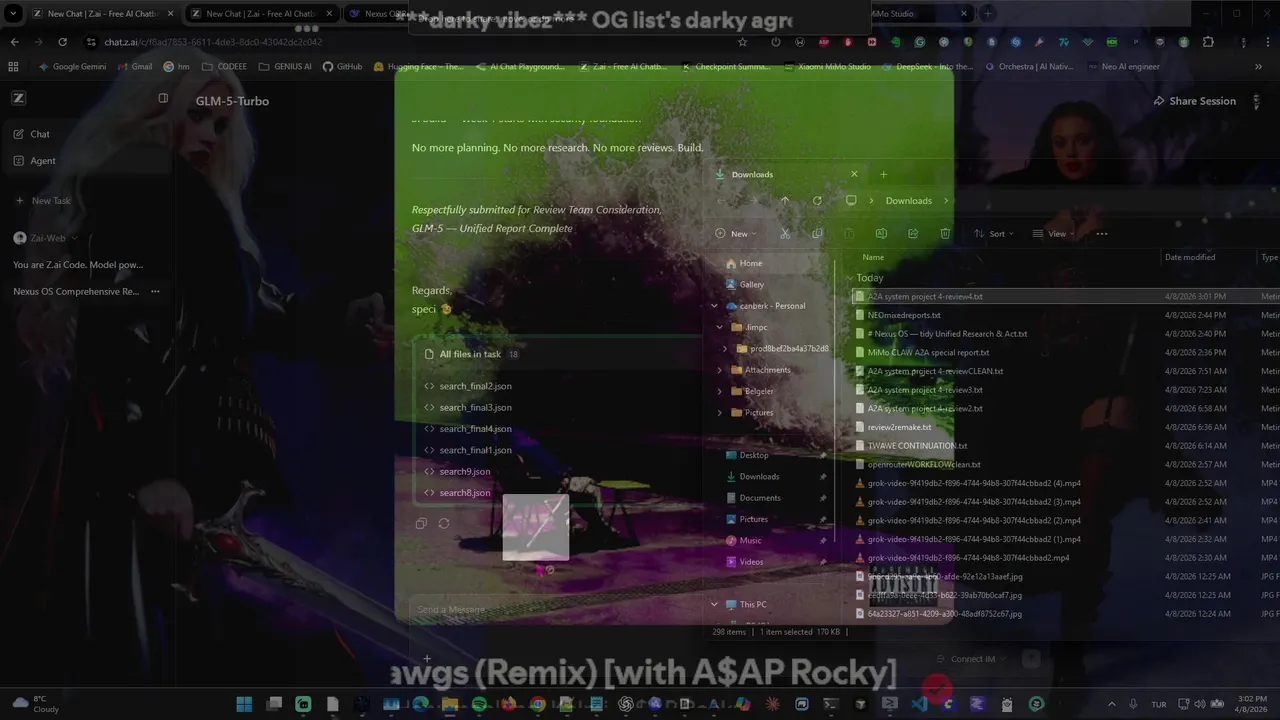This screenshot has width=1280, height=720.
Task: Start a New Task in Z.ai
Action: pyautogui.click(x=43, y=201)
